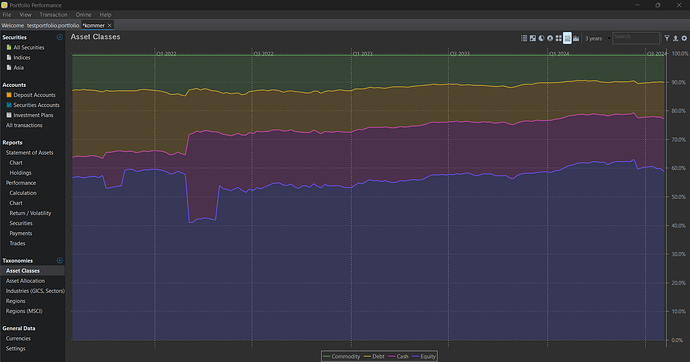This screenshot has width=690, height=362.
Task: Select Regions taxonomy
Action: coord(15,301)
